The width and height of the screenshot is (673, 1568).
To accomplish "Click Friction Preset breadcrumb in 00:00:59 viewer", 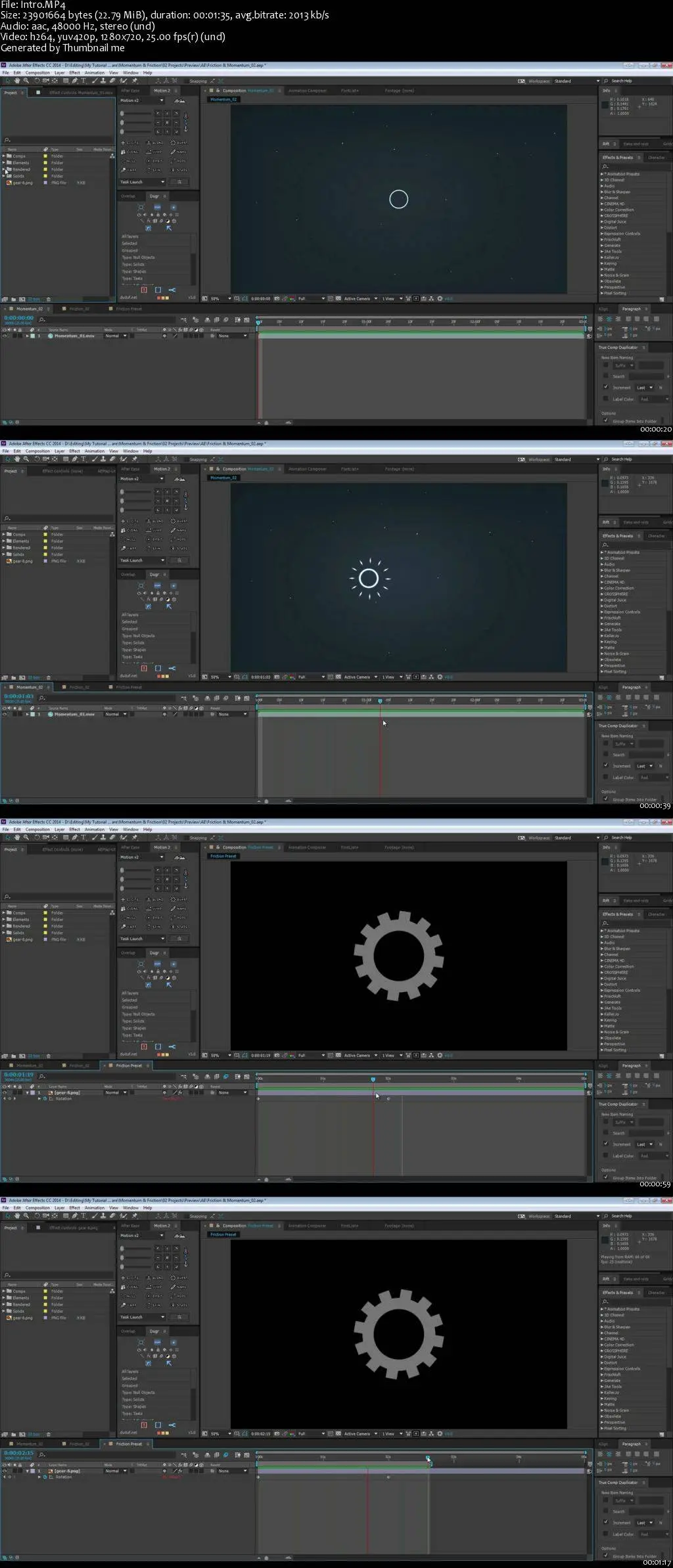I will (x=223, y=856).
